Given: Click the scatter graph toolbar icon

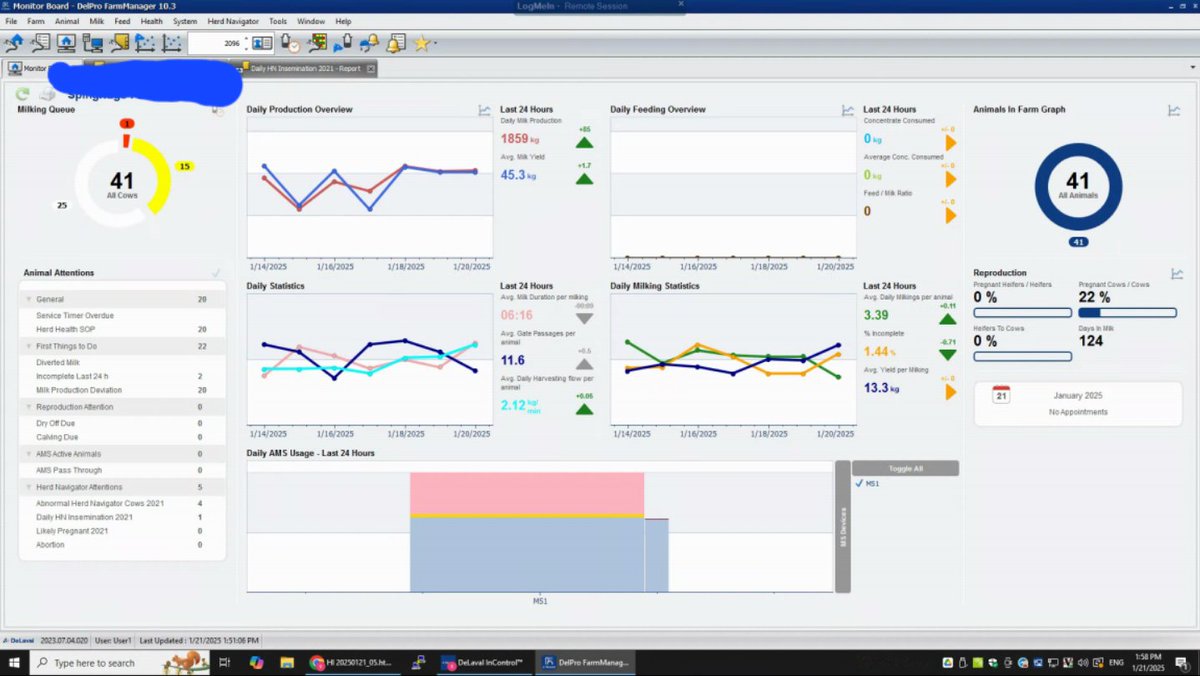Looking at the screenshot, I should [x=172, y=43].
